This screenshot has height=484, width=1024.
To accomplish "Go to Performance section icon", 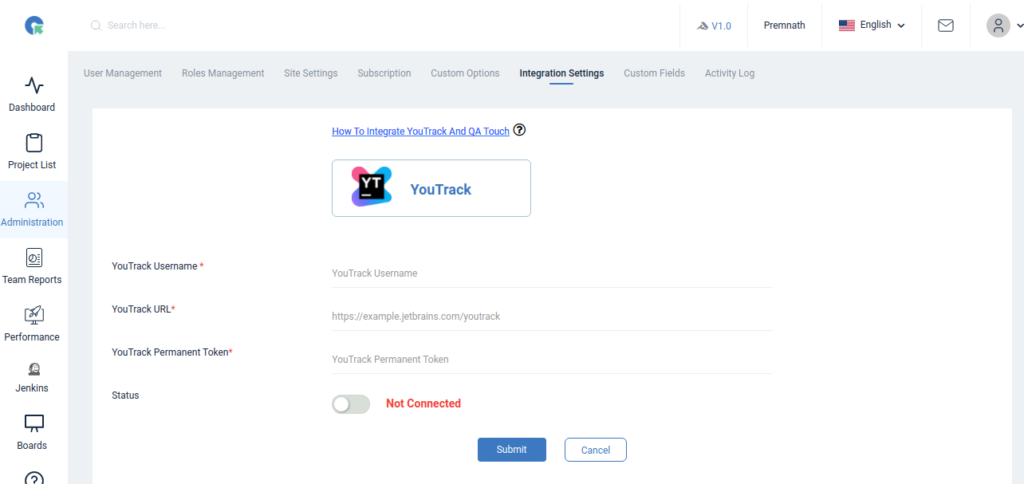I will [34, 315].
